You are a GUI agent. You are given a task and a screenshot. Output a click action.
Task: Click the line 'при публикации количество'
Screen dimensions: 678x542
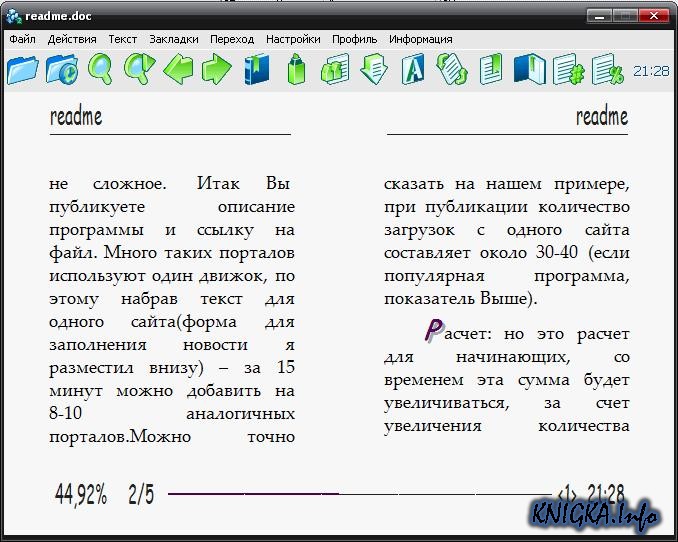[507, 207]
